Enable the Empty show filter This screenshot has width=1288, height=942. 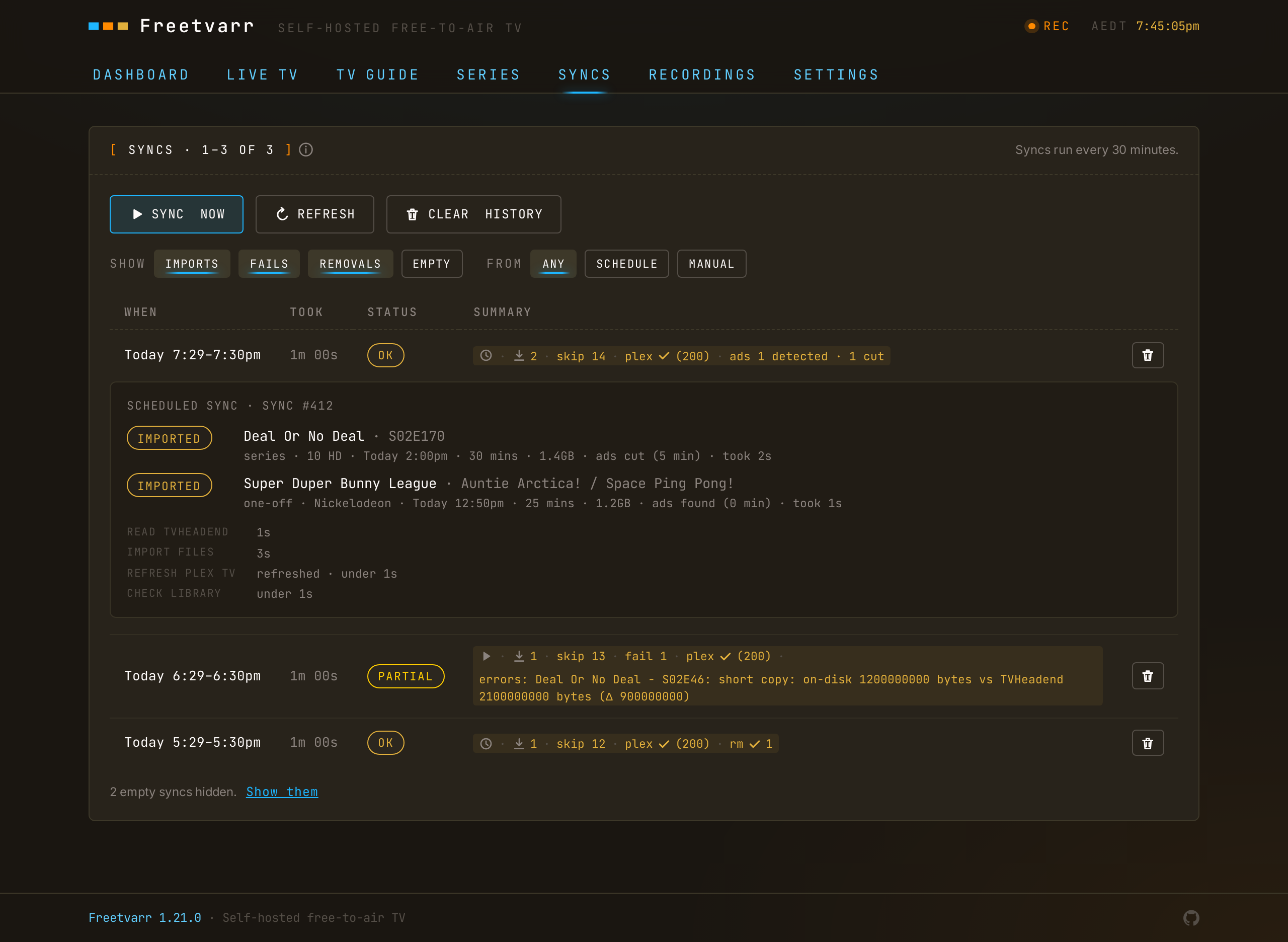pos(432,264)
